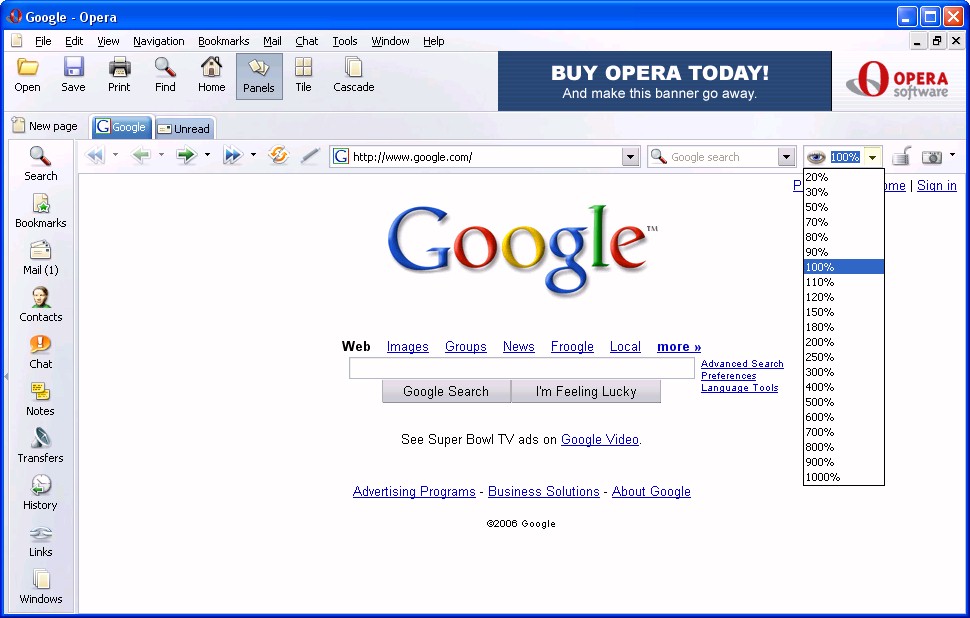Click I'm Feeling Lucky button
The image size is (970, 618).
pos(586,392)
